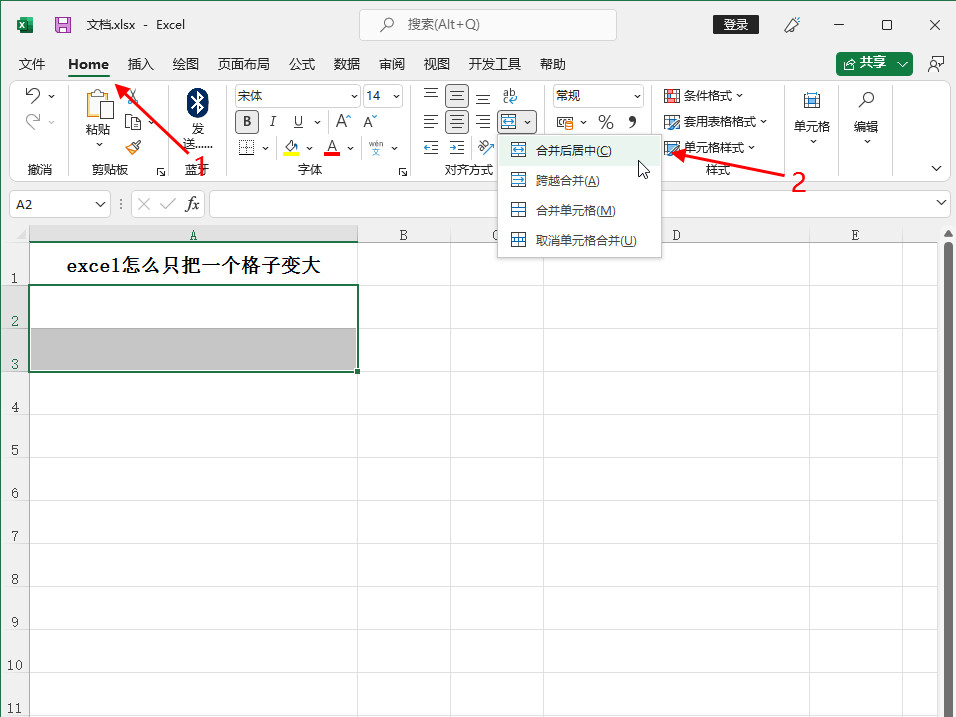Open the number format 常规 dropdown

pyautogui.click(x=637, y=96)
